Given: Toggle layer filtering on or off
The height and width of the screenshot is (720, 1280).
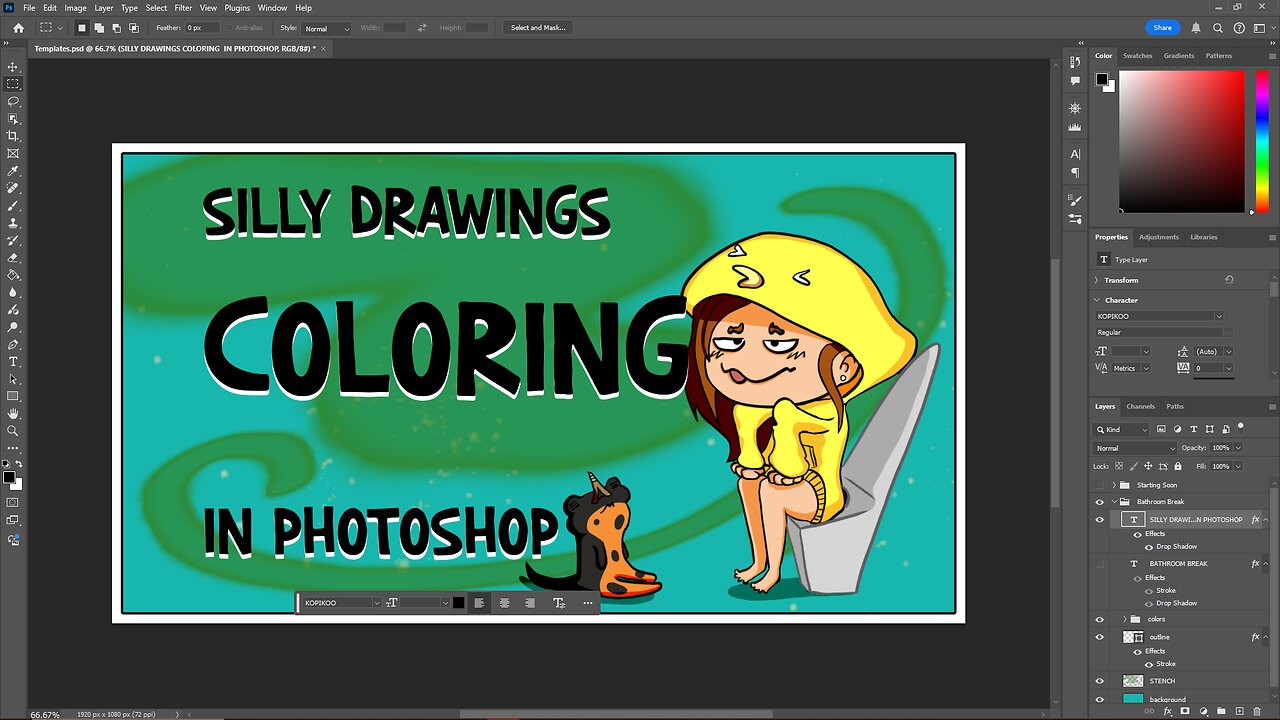Looking at the screenshot, I should [1241, 427].
